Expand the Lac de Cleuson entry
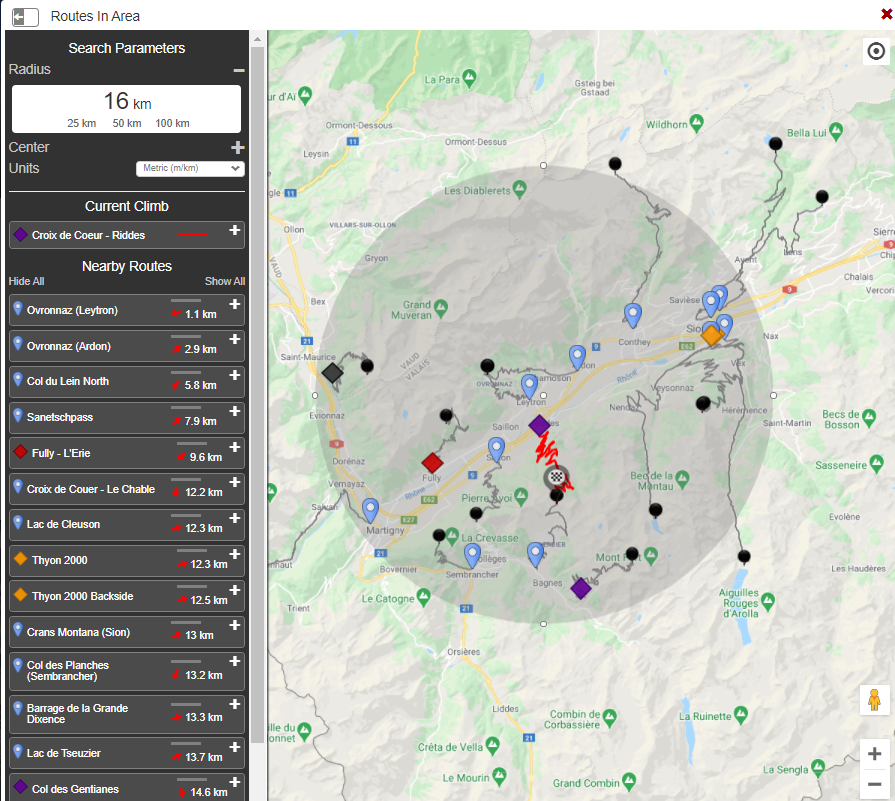 234,518
